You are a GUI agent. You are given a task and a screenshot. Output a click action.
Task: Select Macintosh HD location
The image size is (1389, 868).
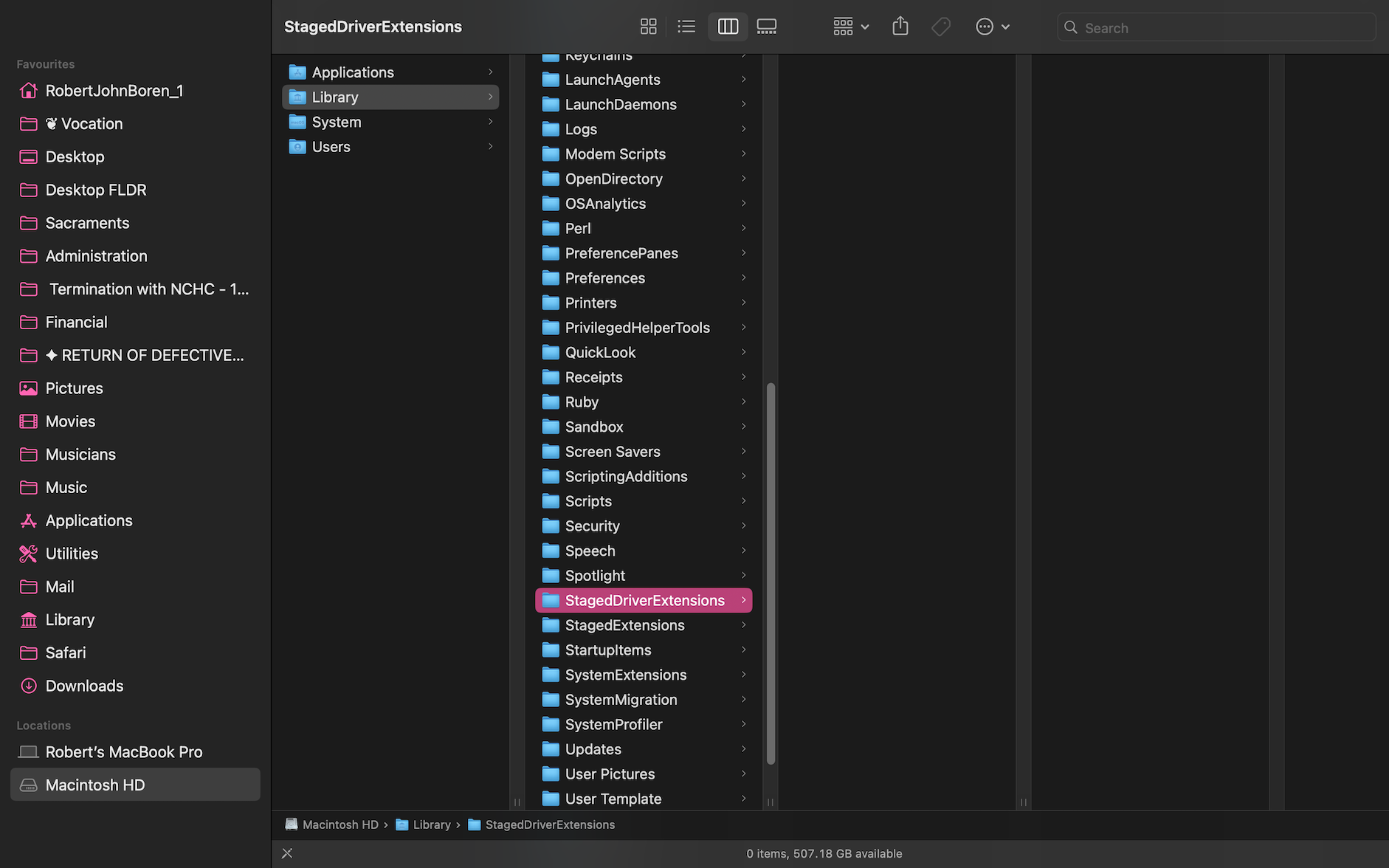(135, 785)
